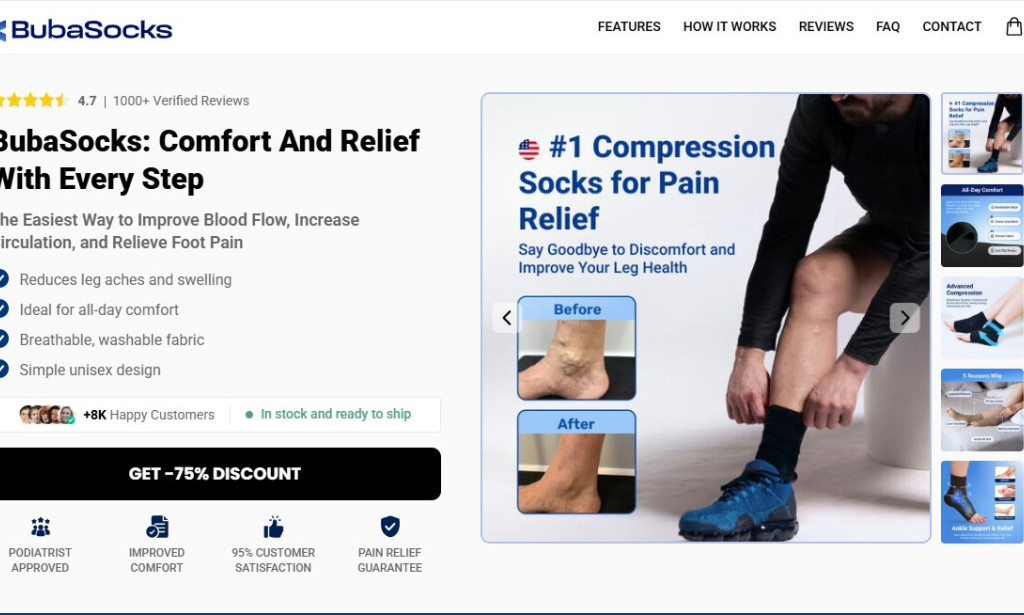
Task: Open the shopping bag cart icon
Action: coord(1015,26)
